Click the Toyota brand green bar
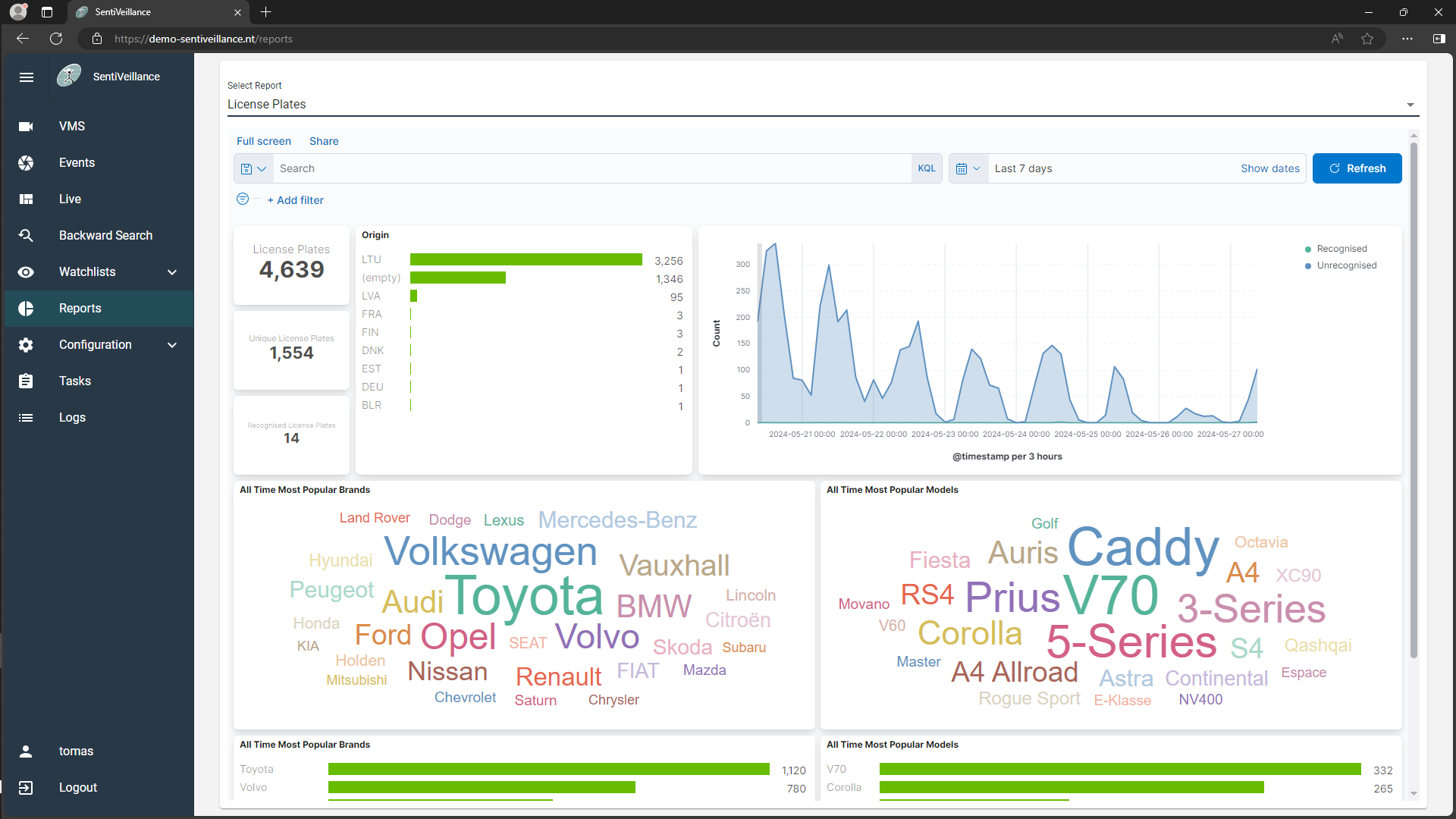The width and height of the screenshot is (1456, 819). [x=548, y=769]
